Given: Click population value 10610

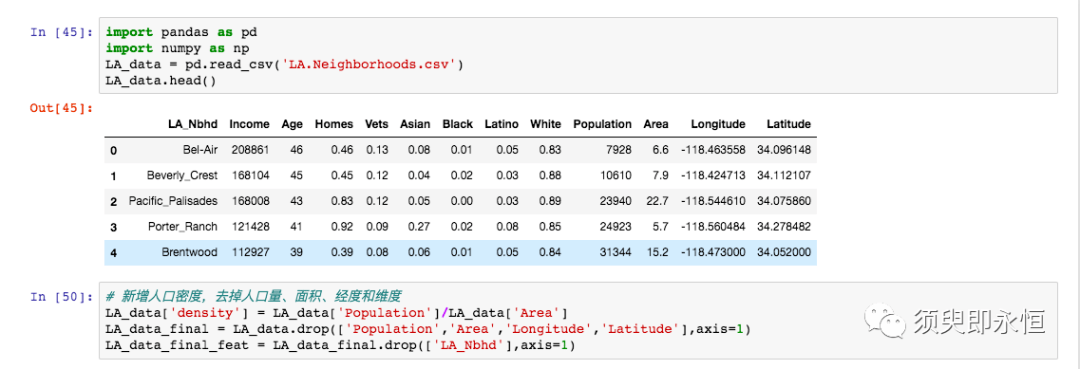Looking at the screenshot, I should pos(615,176).
